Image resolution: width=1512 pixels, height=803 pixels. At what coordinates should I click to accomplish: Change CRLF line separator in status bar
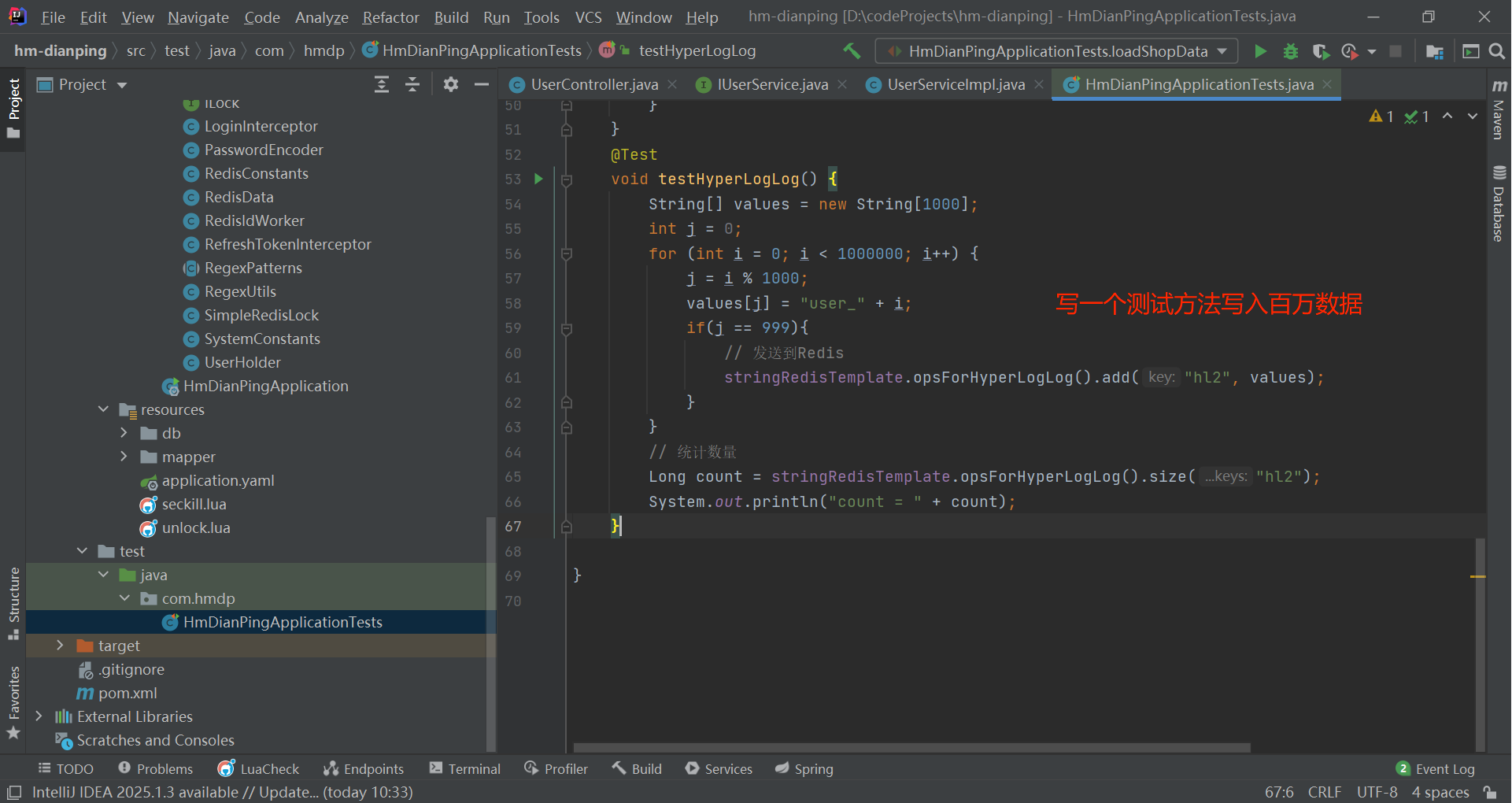(x=1325, y=792)
